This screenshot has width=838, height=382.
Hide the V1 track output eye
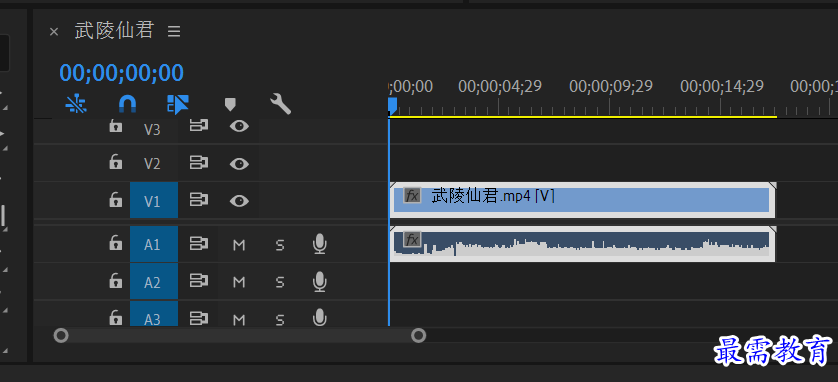(x=239, y=201)
